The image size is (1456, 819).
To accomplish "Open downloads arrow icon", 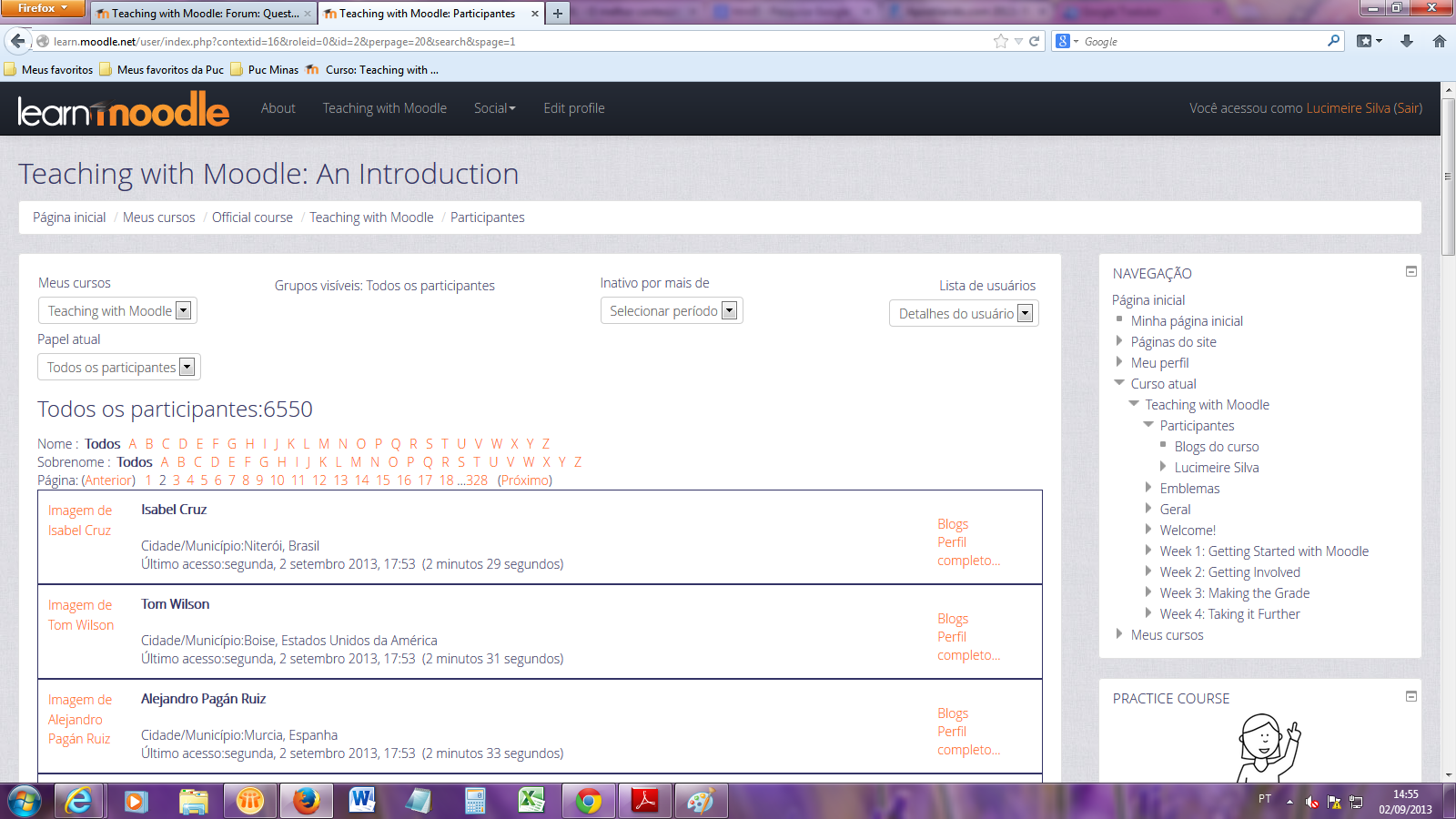I will (x=1407, y=41).
